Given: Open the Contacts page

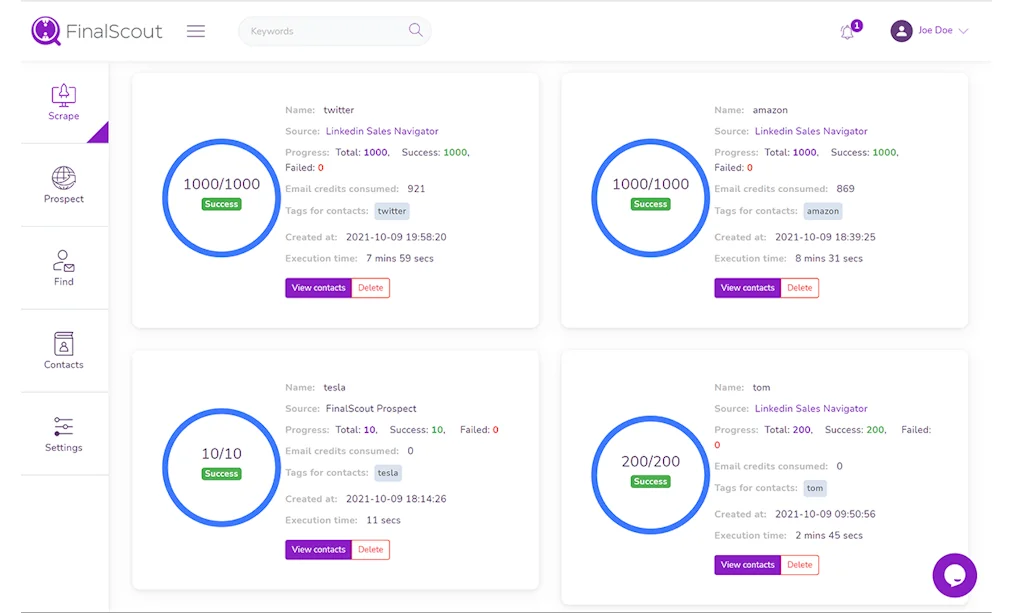Looking at the screenshot, I should click(64, 351).
